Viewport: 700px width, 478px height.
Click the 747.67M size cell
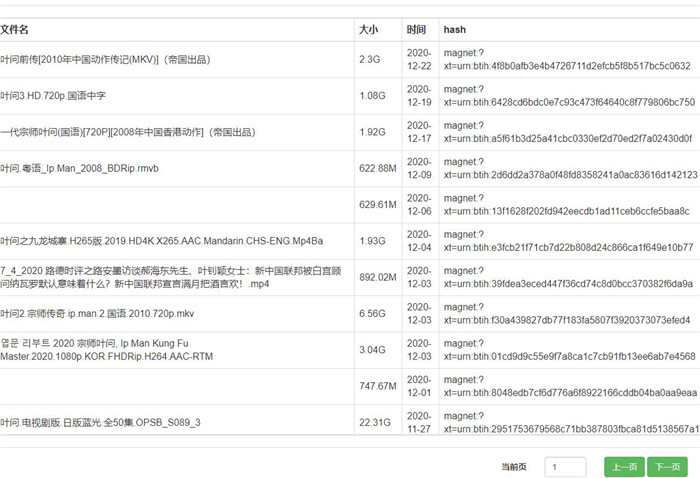(x=378, y=386)
